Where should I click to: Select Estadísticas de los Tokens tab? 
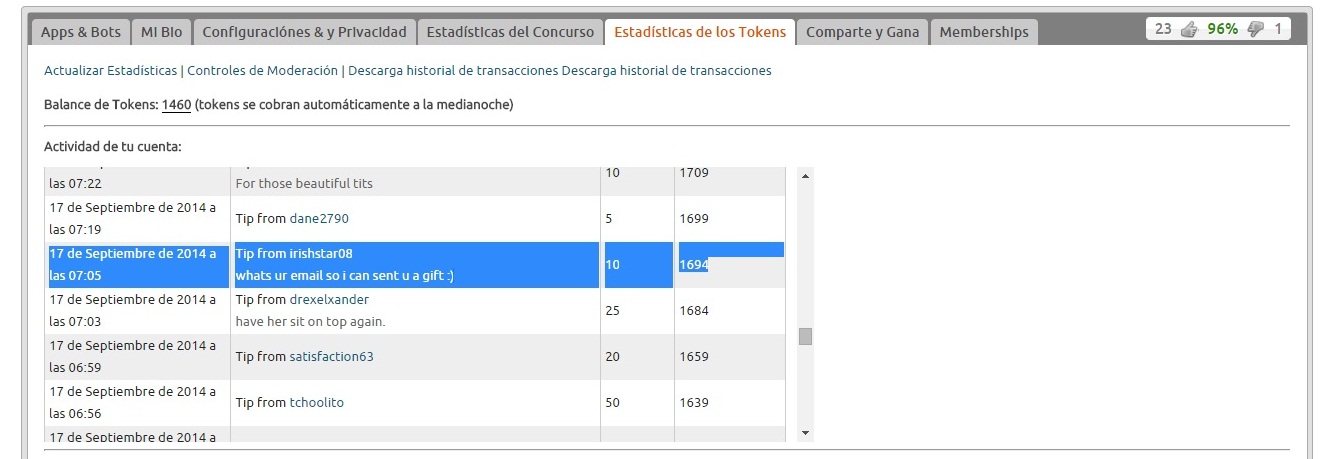click(700, 32)
